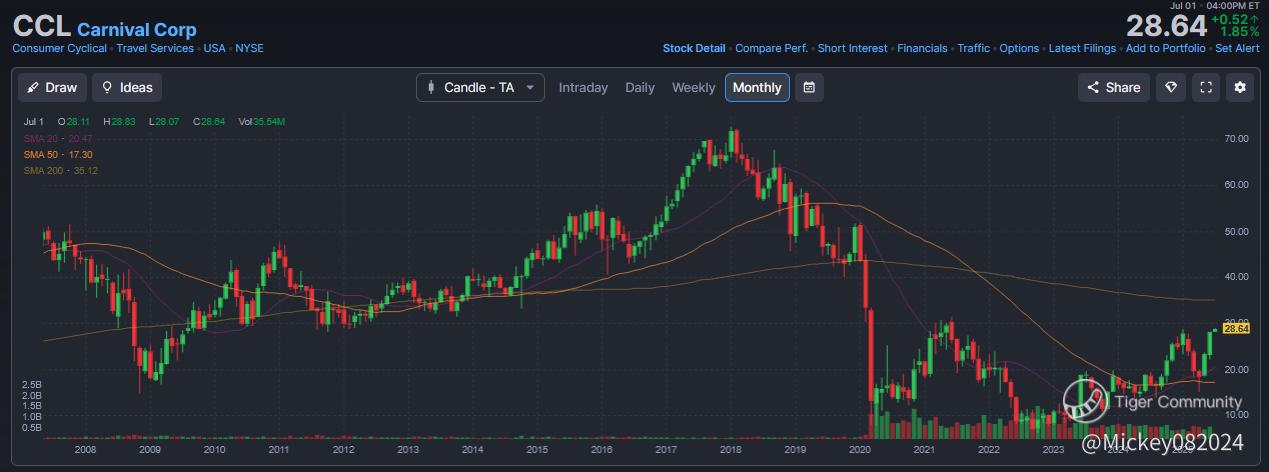Select the SMA 50 indicator label
This screenshot has width=1269, height=472.
[58, 154]
